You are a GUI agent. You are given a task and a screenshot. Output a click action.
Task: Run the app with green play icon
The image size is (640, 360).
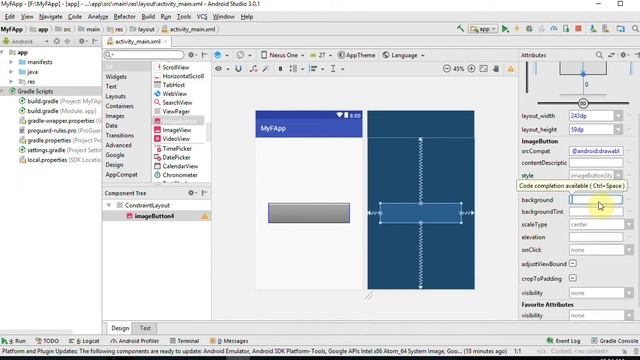click(505, 29)
